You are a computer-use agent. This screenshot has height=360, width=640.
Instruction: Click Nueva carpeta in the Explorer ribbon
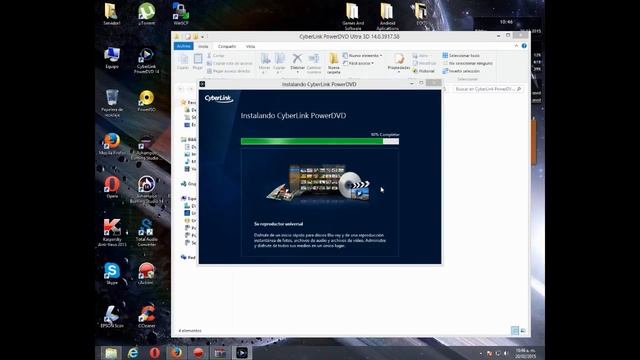click(x=333, y=64)
